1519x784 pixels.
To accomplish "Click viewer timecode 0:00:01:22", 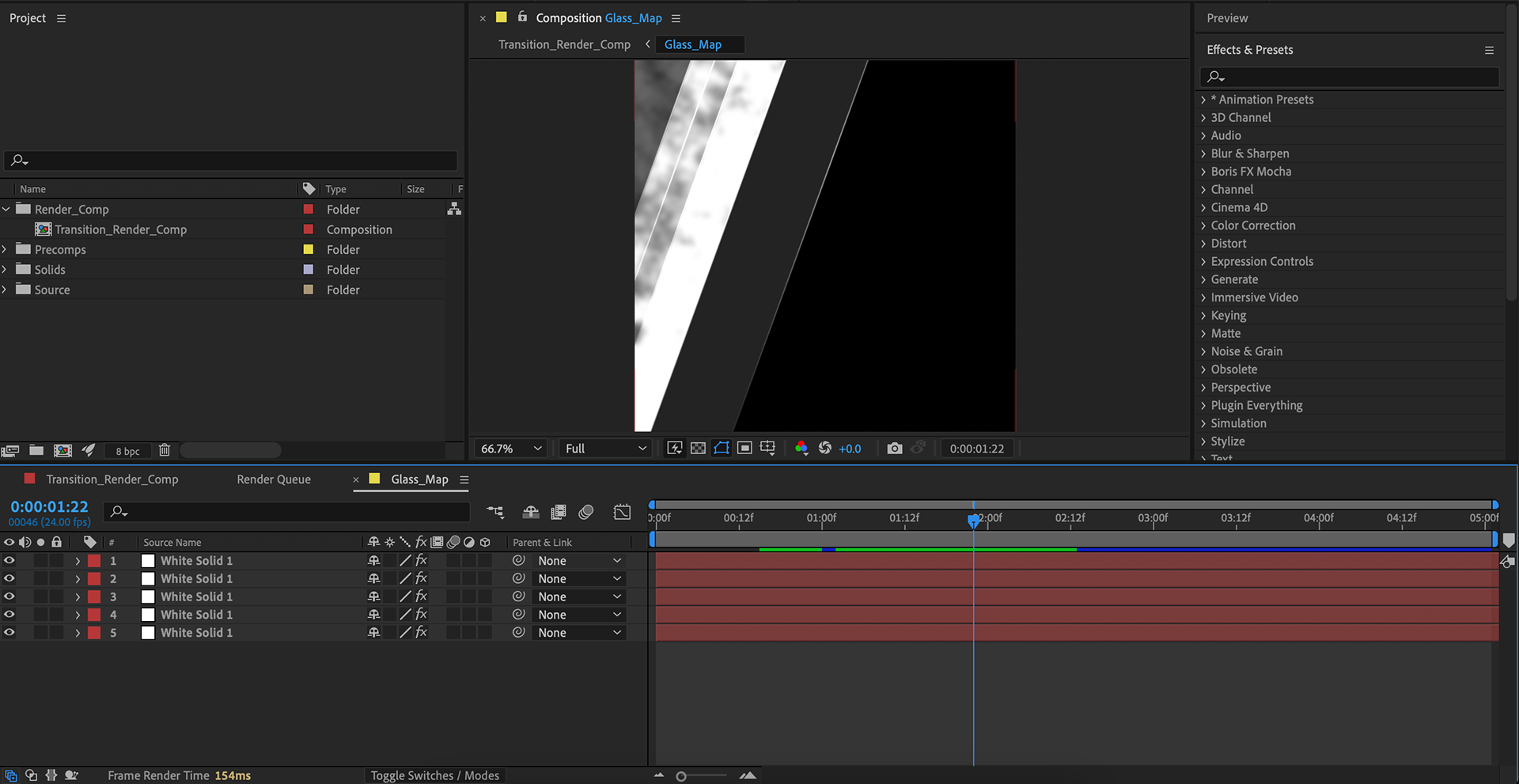I will pos(977,449).
